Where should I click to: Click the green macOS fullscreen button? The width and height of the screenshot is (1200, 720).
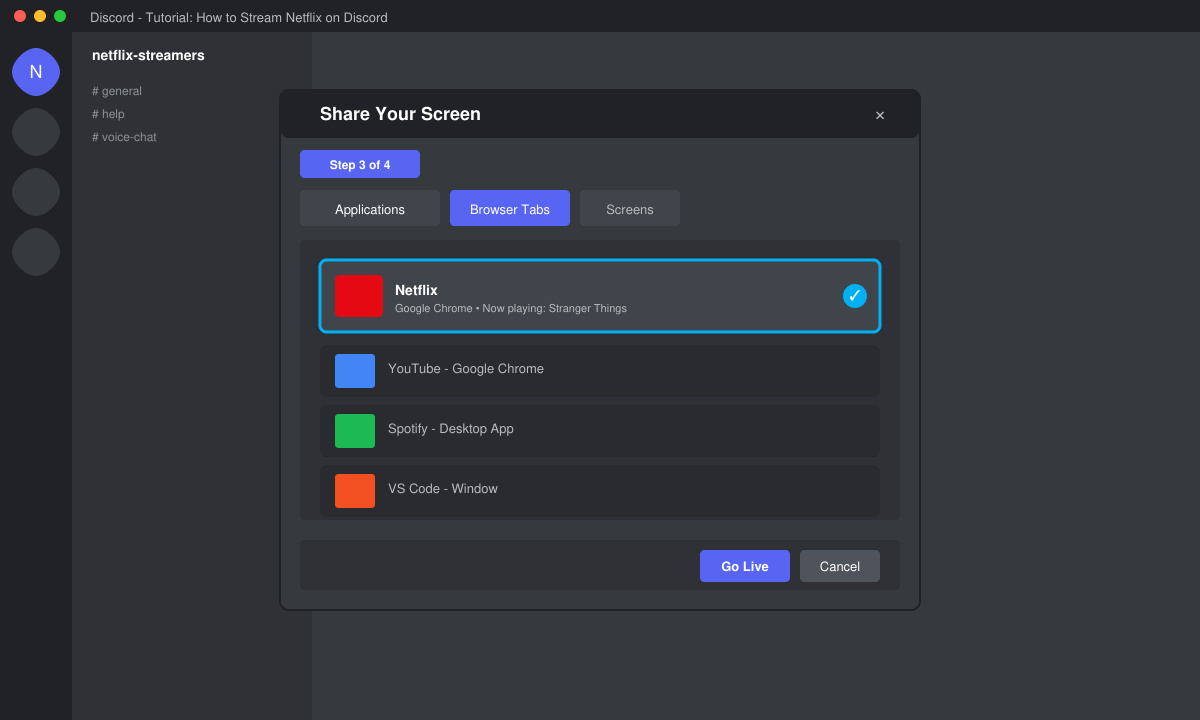click(60, 16)
